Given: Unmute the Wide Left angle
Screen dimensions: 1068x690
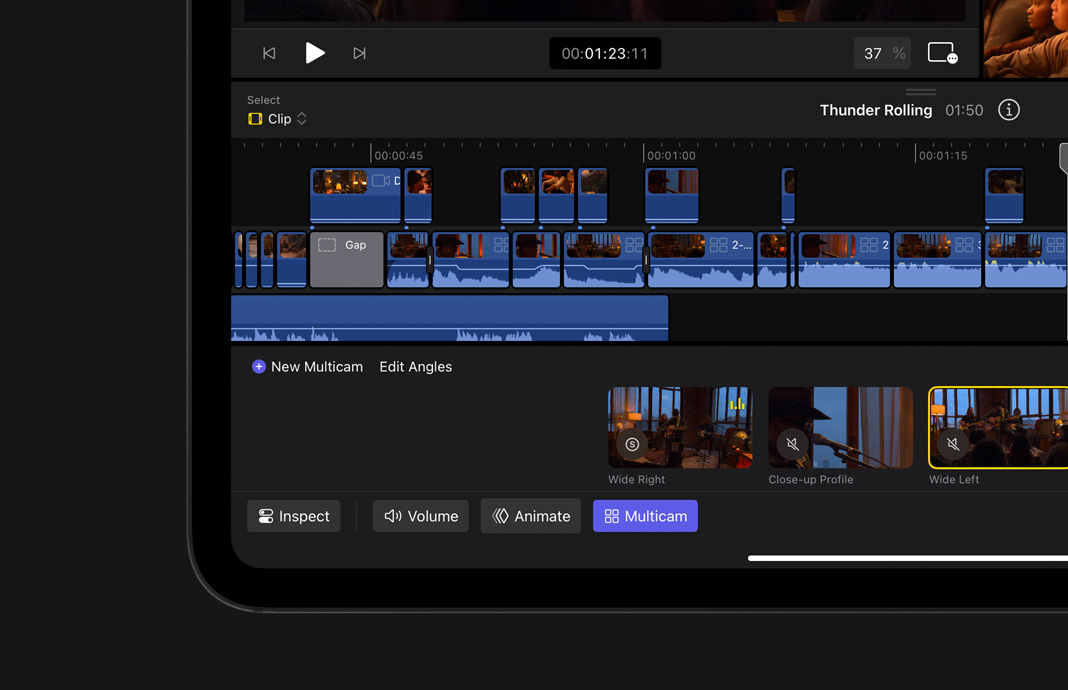Looking at the screenshot, I should click(952, 444).
